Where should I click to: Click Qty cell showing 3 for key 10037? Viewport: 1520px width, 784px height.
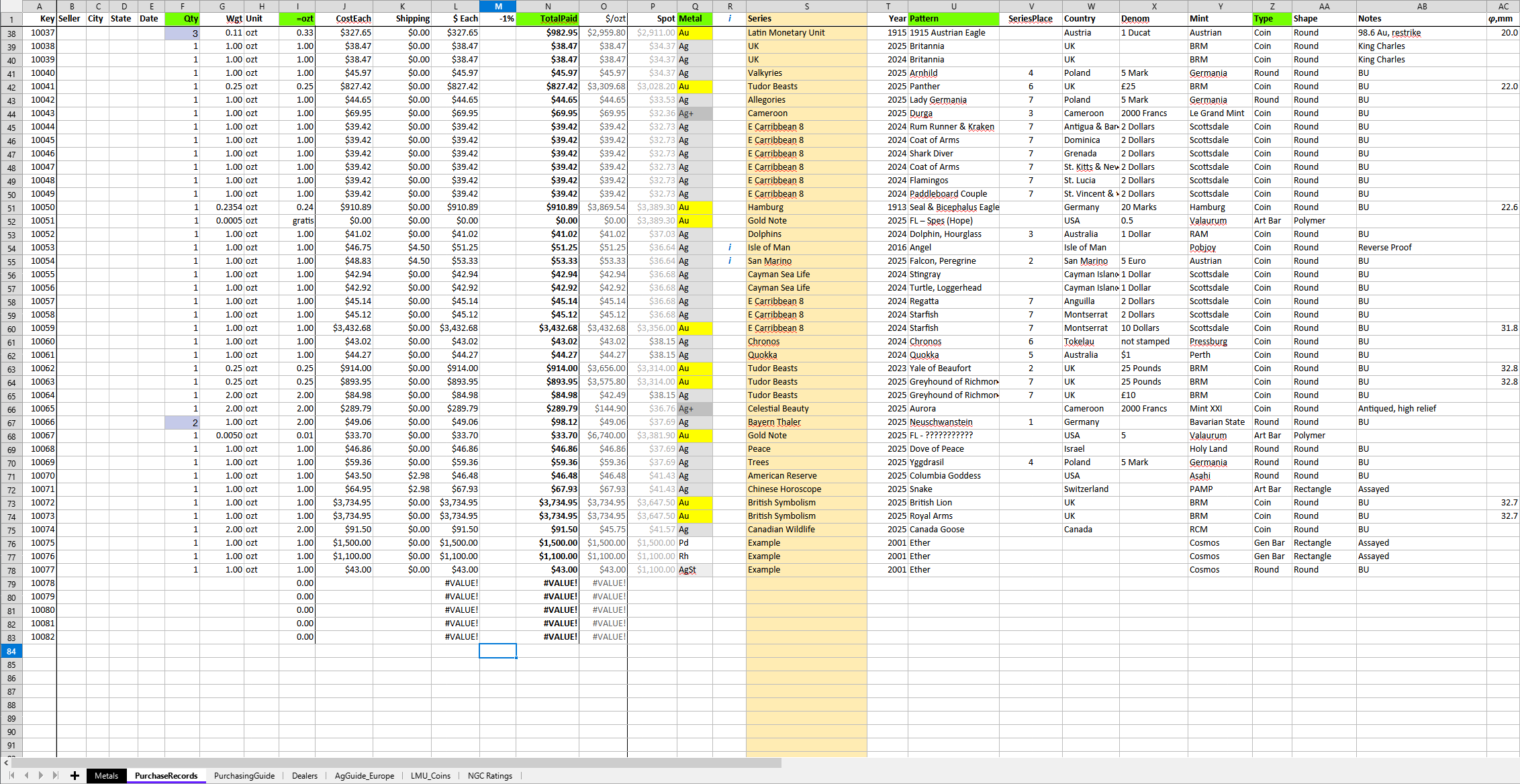click(x=182, y=33)
